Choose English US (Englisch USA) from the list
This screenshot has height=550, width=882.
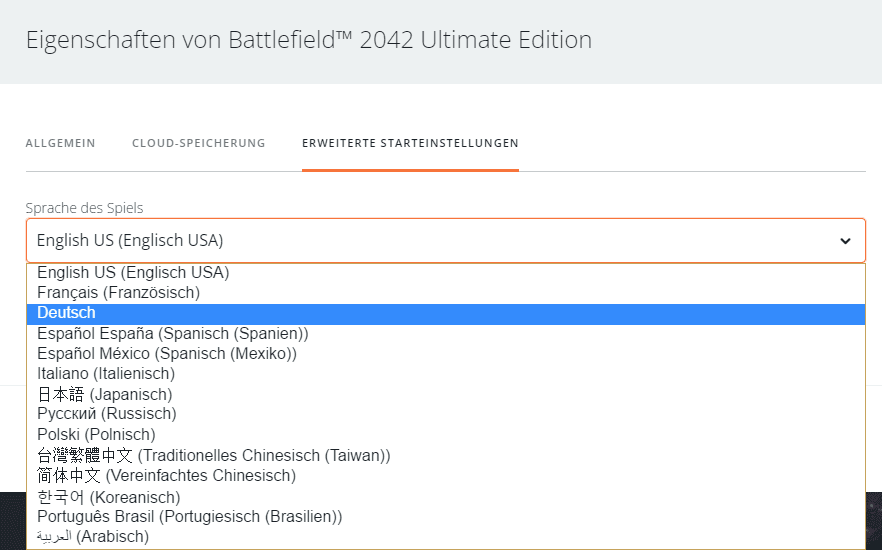(x=446, y=273)
